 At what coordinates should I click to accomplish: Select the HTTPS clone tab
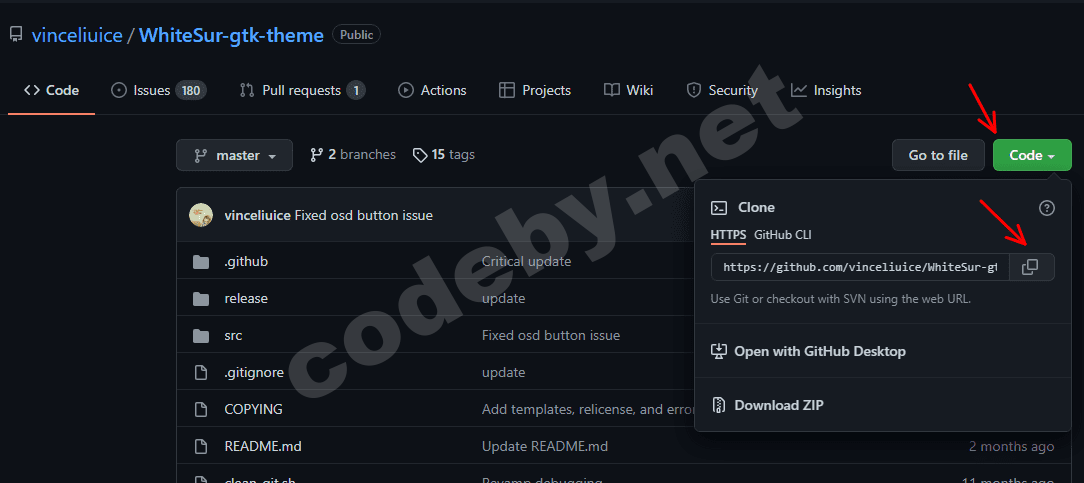(x=728, y=235)
